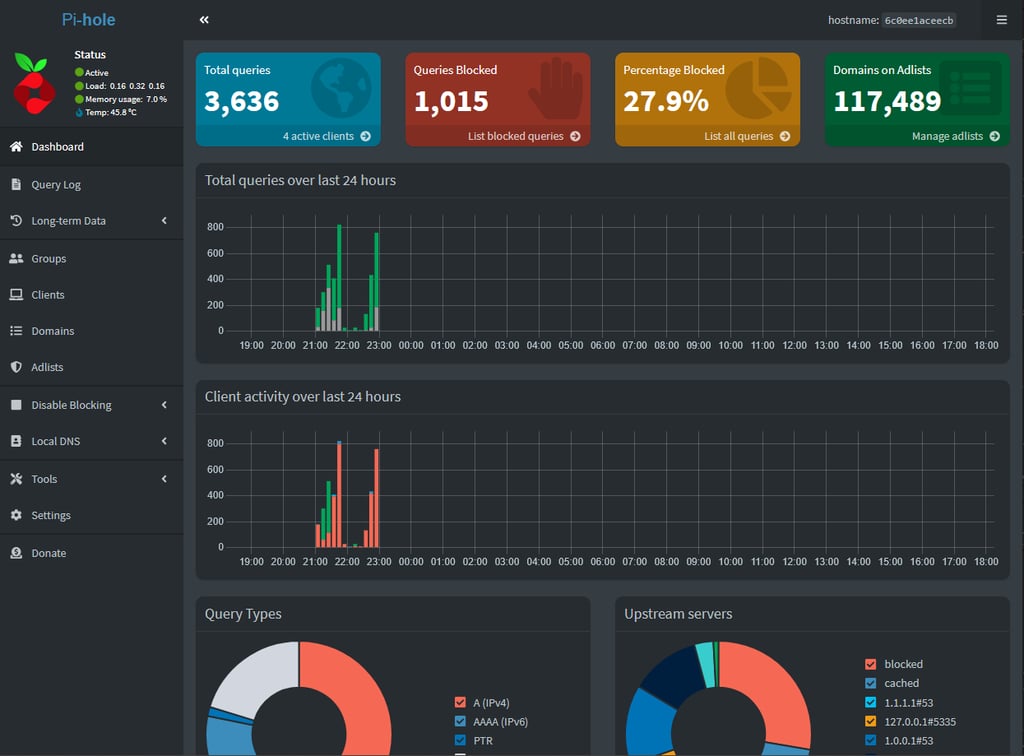Expand the Local DNS submenu
This screenshot has width=1024, height=756.
(x=91, y=441)
